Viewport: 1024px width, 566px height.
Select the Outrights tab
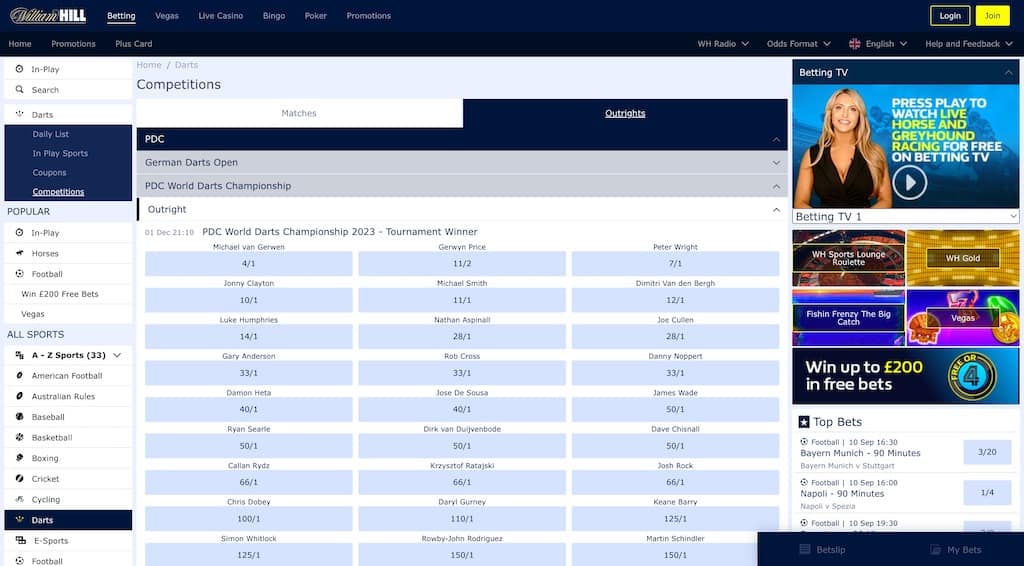pos(625,113)
